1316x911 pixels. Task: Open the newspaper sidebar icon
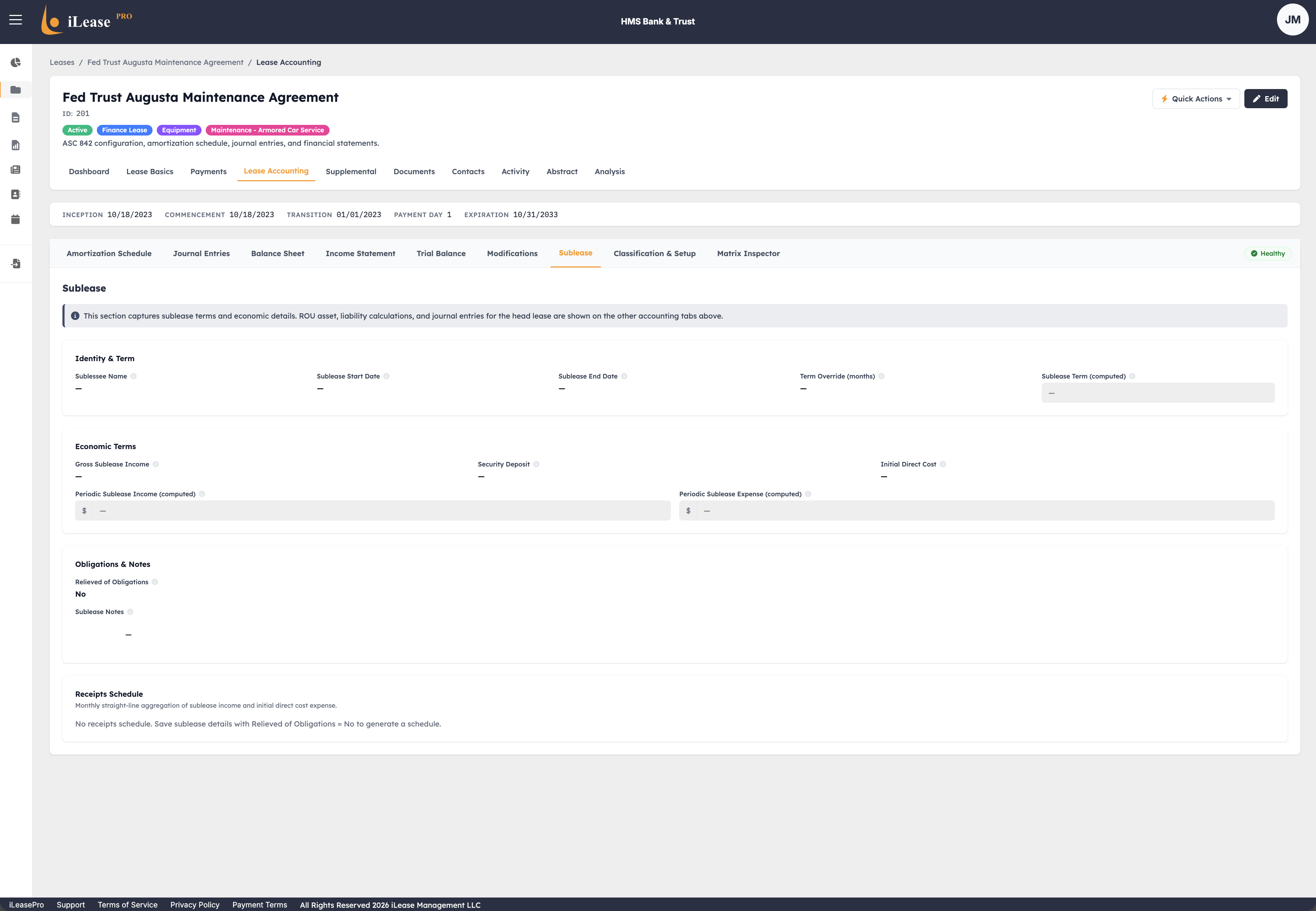[15, 170]
